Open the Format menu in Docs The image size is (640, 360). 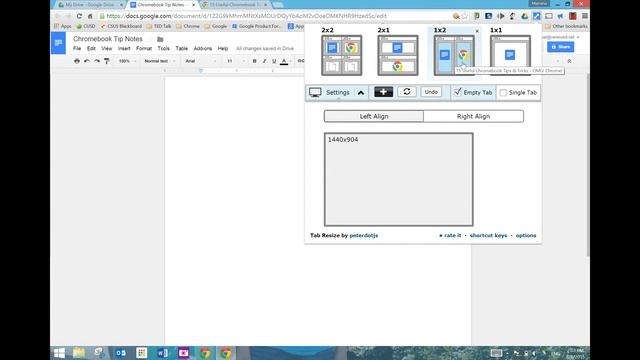pos(144,48)
